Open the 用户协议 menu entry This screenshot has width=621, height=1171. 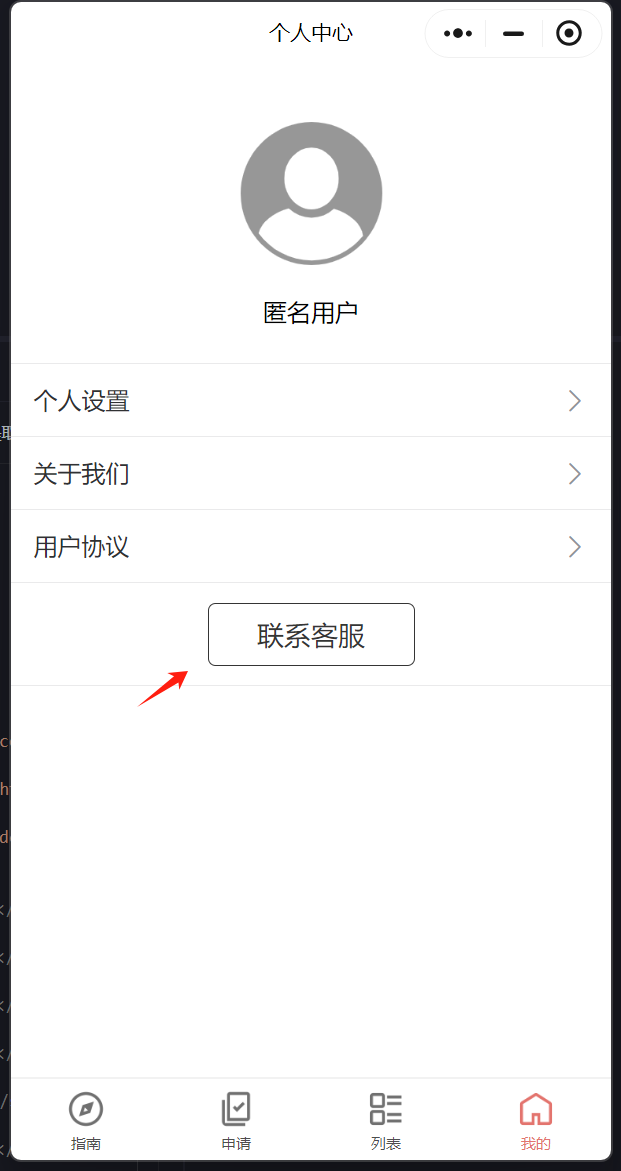click(310, 547)
